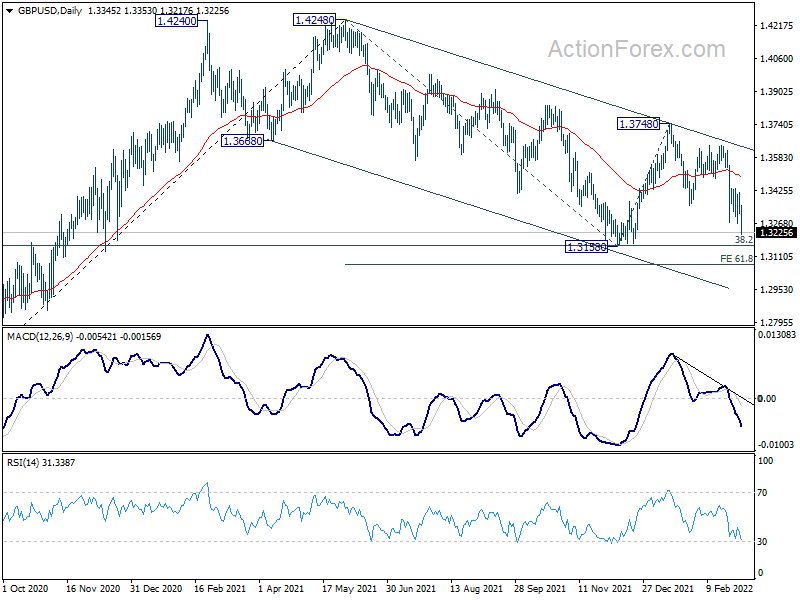Select the 17 May 2021 date marker
The height and width of the screenshot is (600, 800).
349,588
